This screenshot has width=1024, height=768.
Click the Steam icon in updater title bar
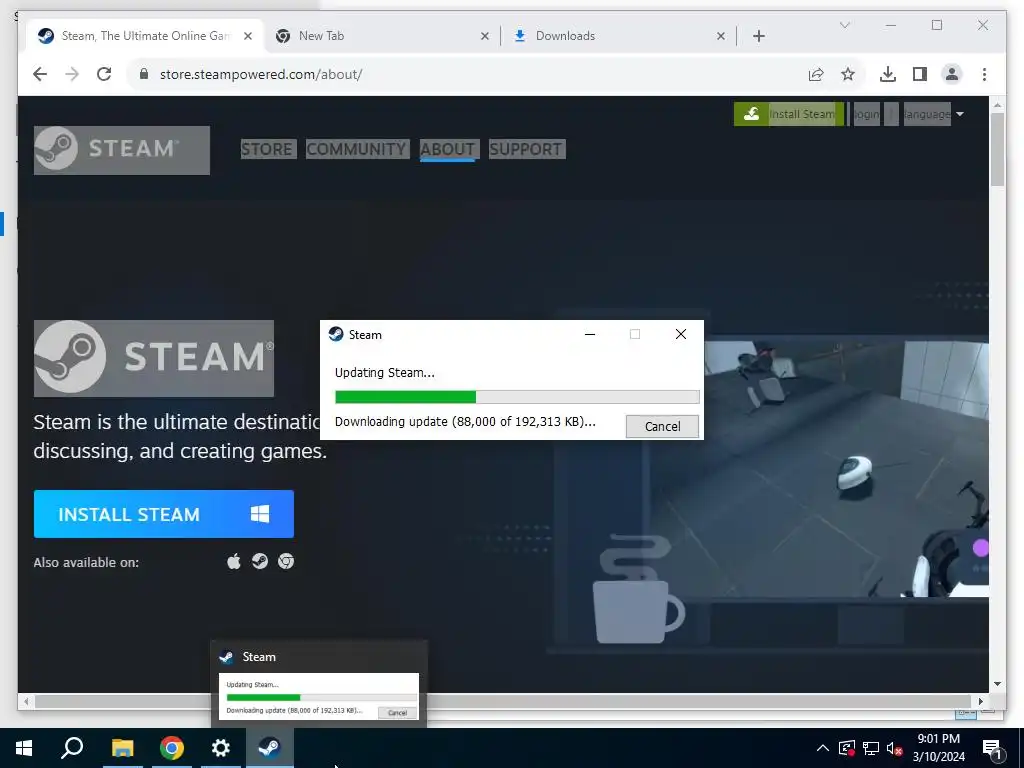[x=336, y=334]
